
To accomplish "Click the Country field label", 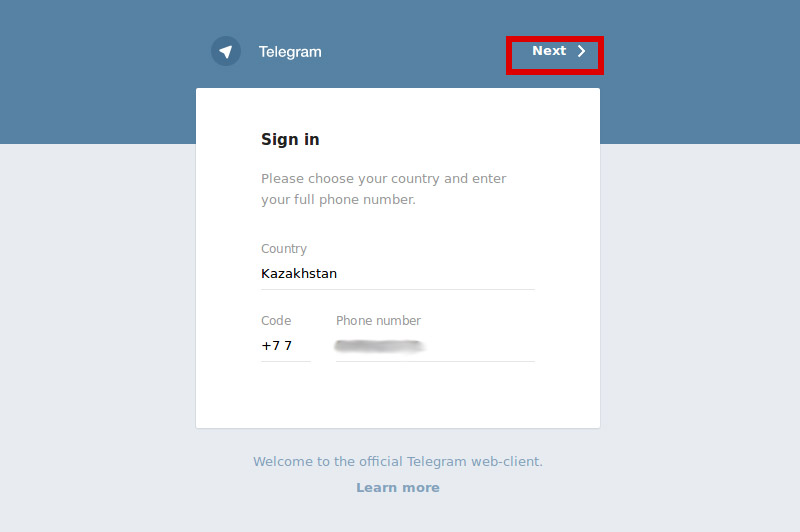I will point(284,248).
